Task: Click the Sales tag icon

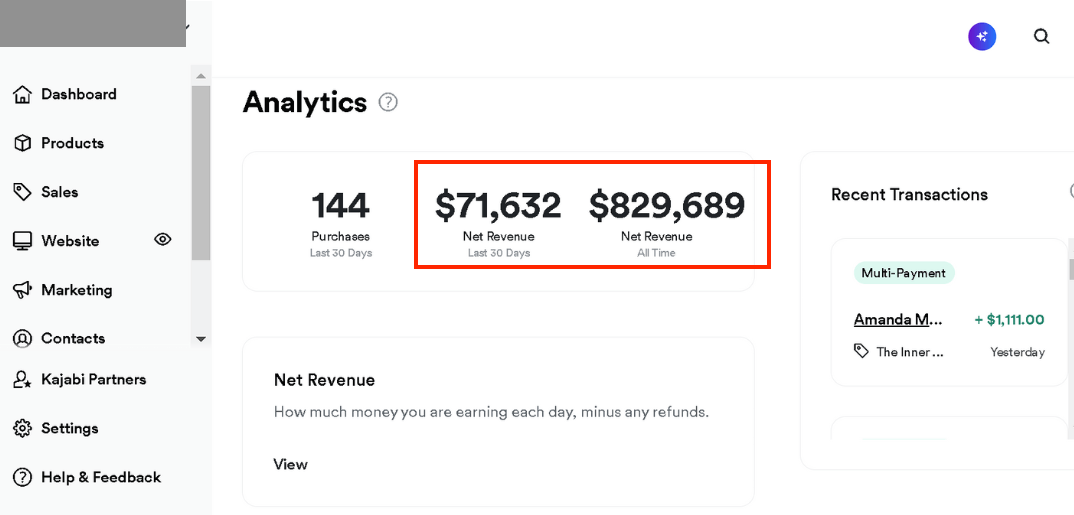Action: click(x=22, y=192)
